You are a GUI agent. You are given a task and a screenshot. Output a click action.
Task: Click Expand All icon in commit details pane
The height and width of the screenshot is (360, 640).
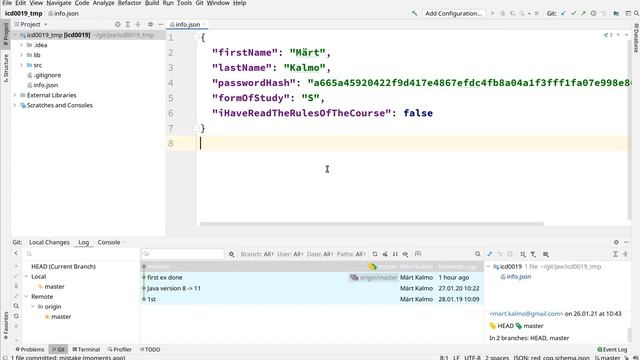point(615,254)
